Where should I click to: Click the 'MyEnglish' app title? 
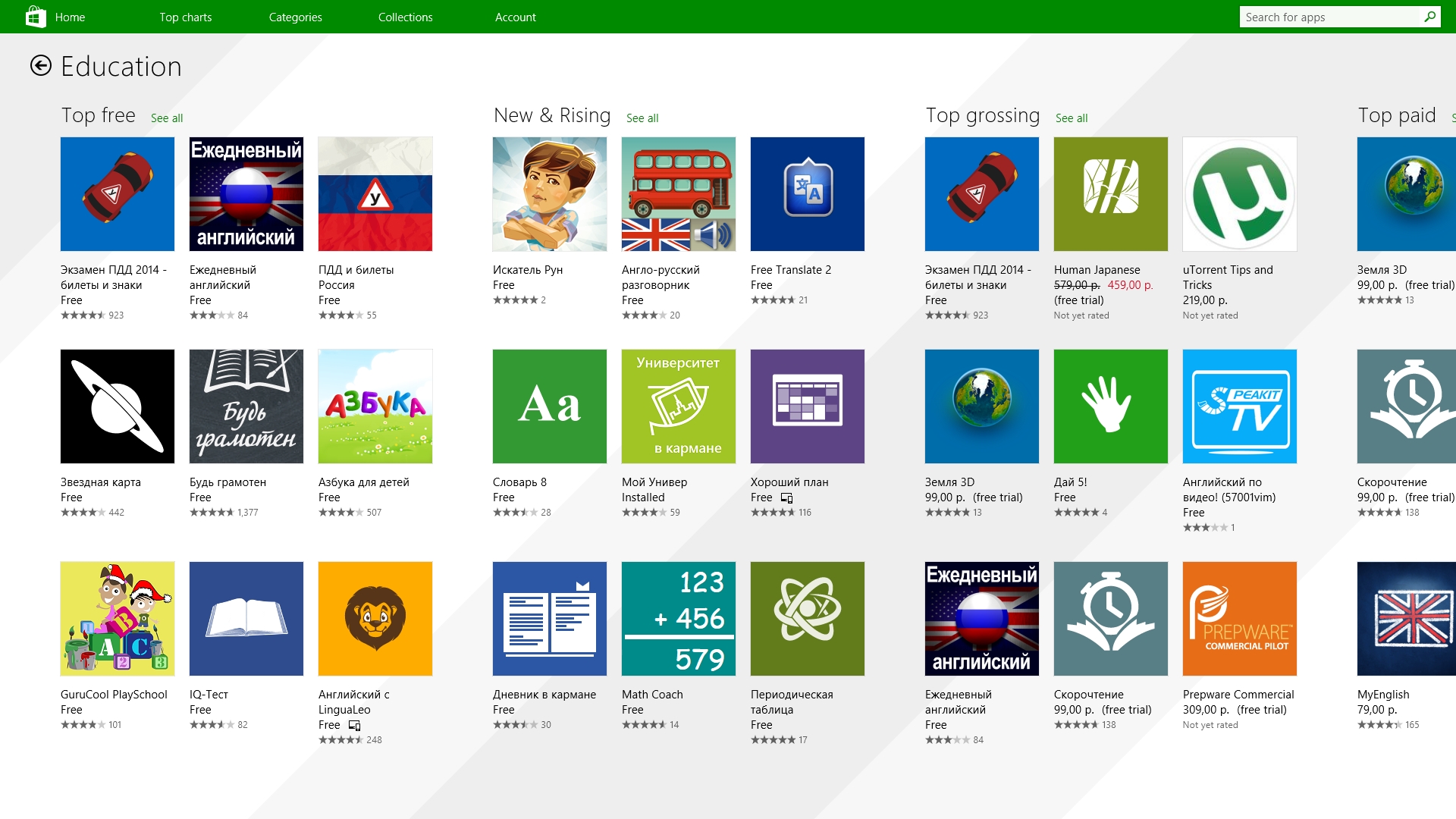(x=1383, y=695)
